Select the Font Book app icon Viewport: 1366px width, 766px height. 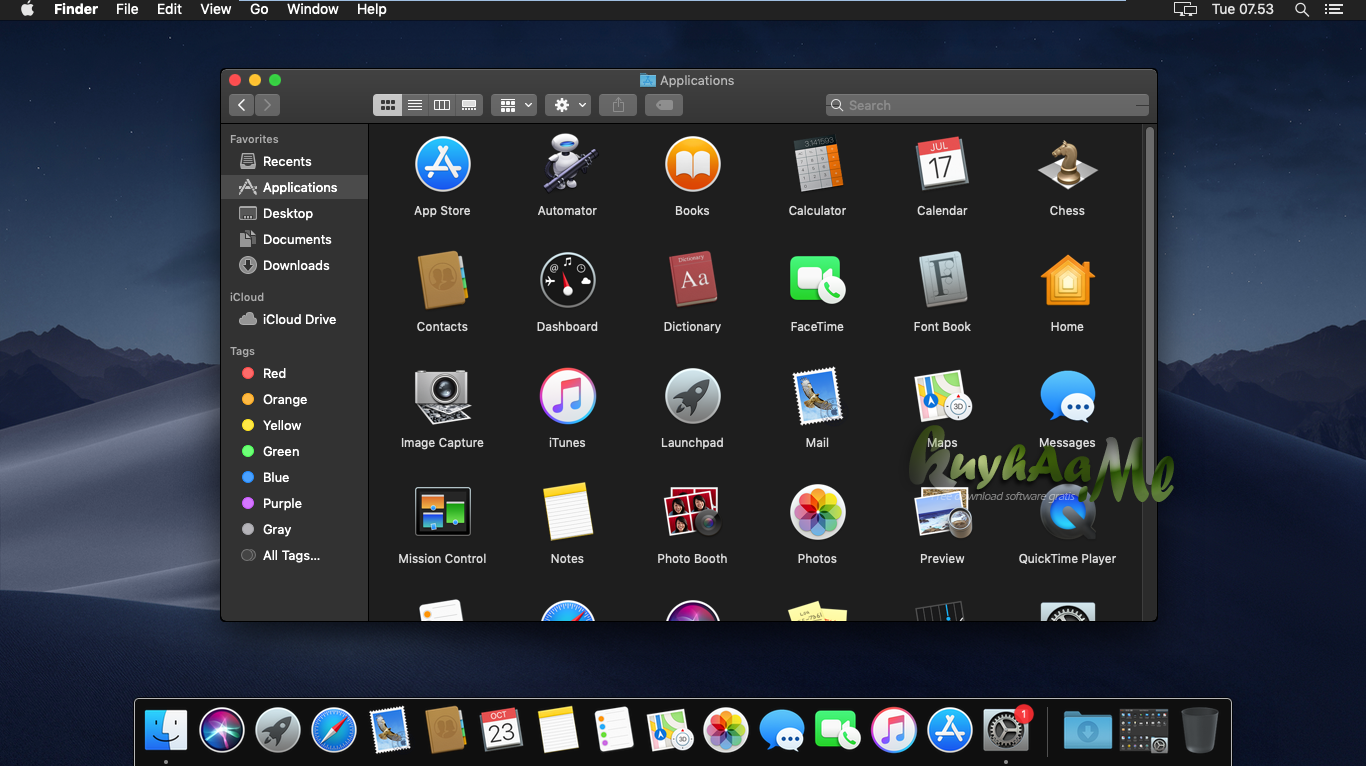(x=942, y=280)
